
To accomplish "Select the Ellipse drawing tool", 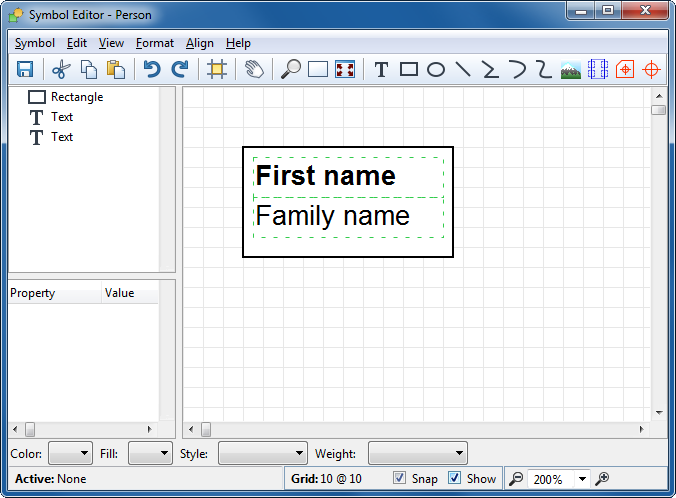I will pos(436,69).
